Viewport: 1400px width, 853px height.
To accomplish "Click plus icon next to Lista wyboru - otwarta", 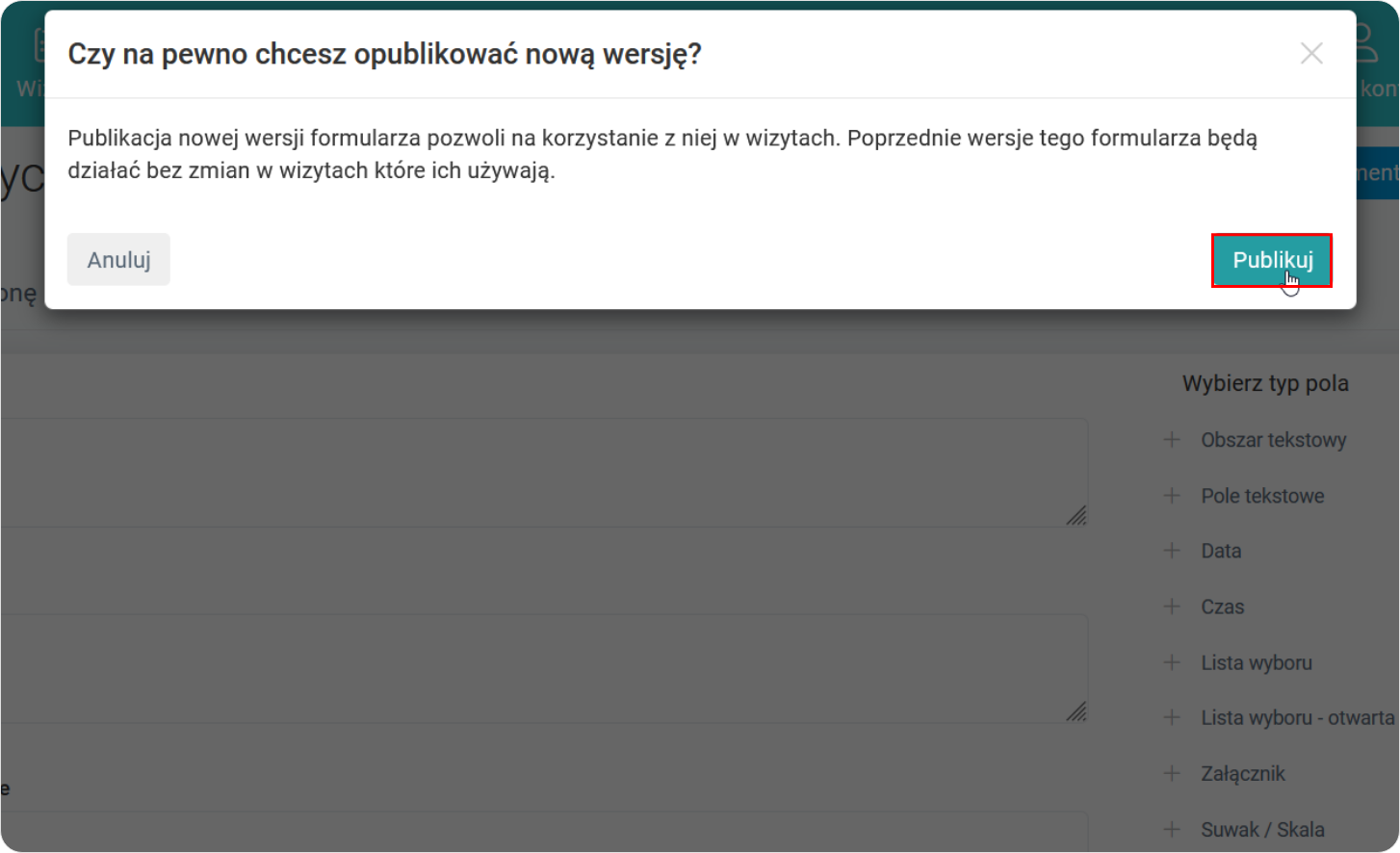I will click(1172, 717).
